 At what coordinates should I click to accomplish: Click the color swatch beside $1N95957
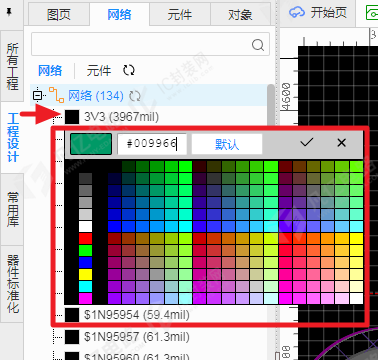72,337
